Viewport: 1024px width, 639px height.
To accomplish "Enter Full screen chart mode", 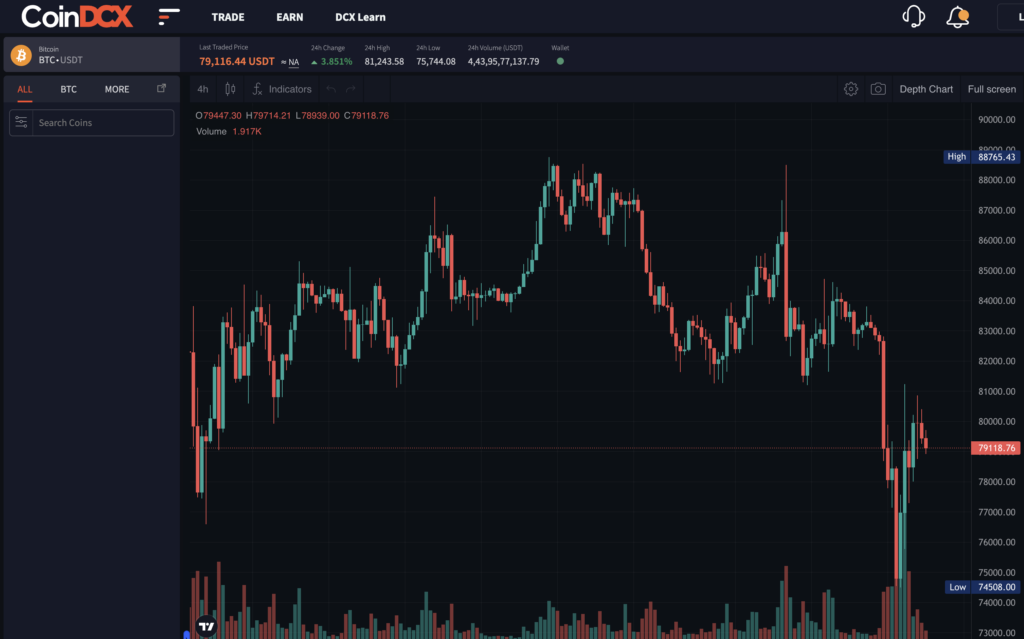I will (991, 89).
